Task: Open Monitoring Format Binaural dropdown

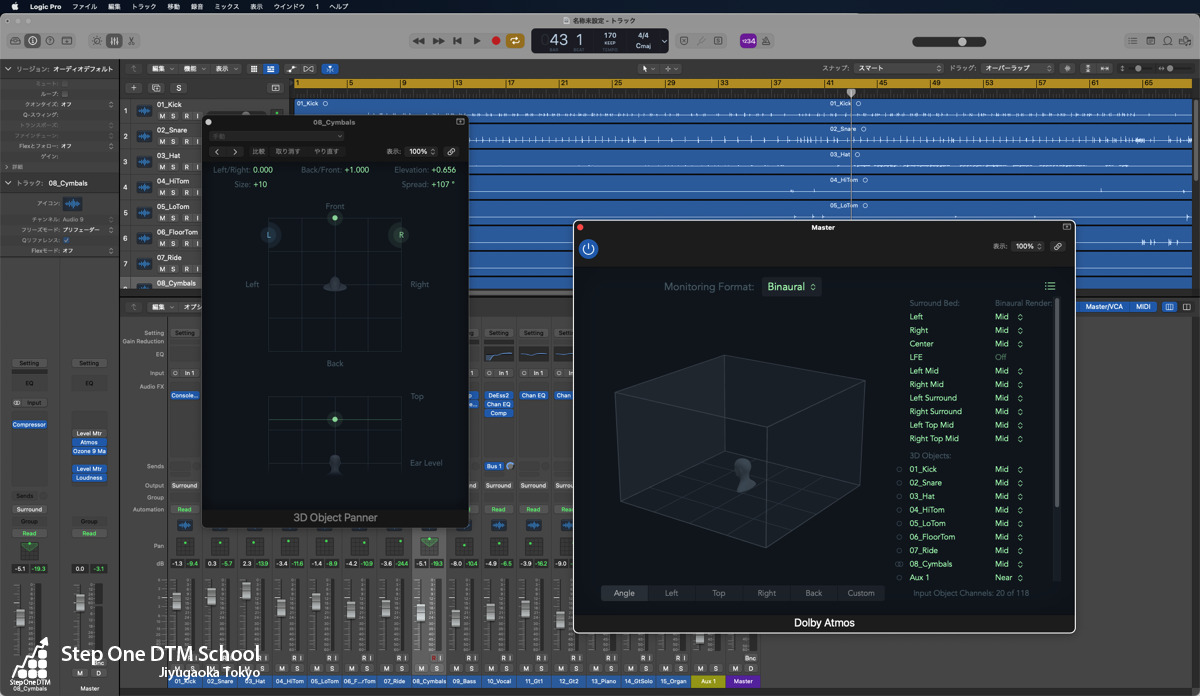Action: pyautogui.click(x=792, y=287)
